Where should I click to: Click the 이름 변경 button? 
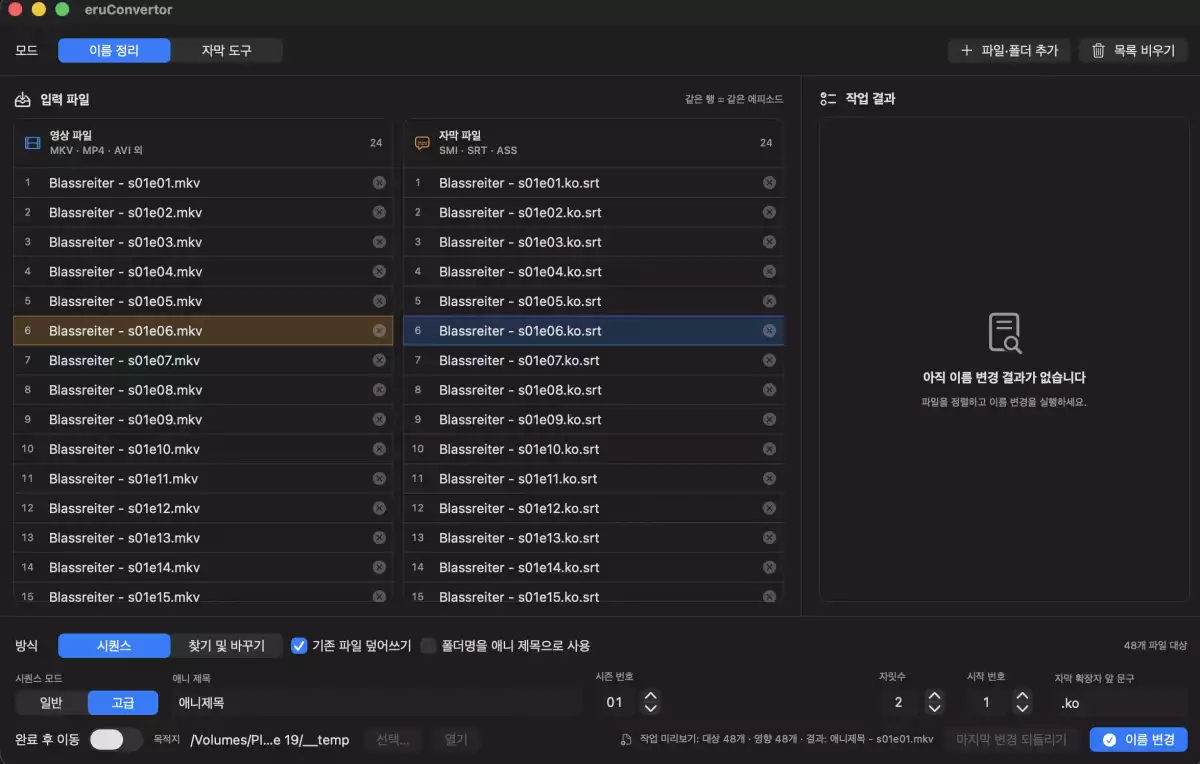pos(1139,740)
